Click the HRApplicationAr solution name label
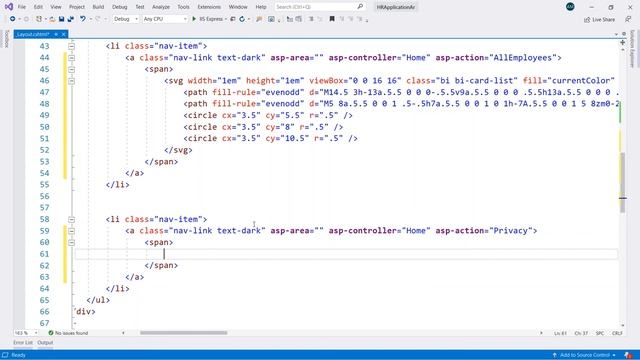 click(396, 7)
